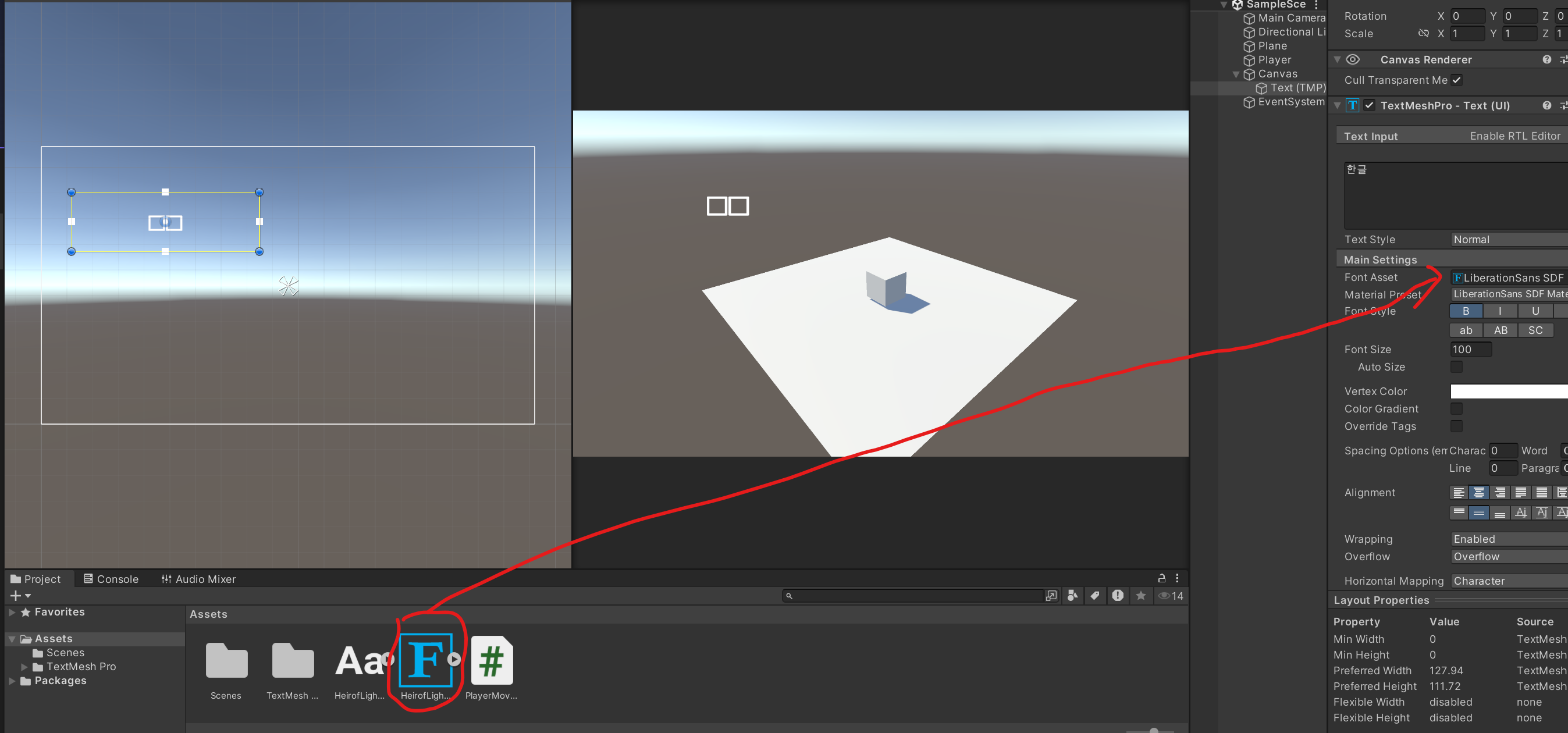Toggle the hidden packages eye counter

(x=1171, y=595)
